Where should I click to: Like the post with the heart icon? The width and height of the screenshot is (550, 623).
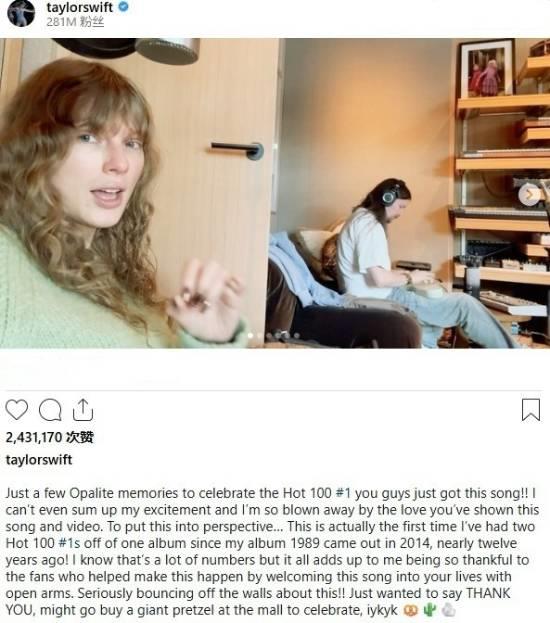click(x=17, y=410)
